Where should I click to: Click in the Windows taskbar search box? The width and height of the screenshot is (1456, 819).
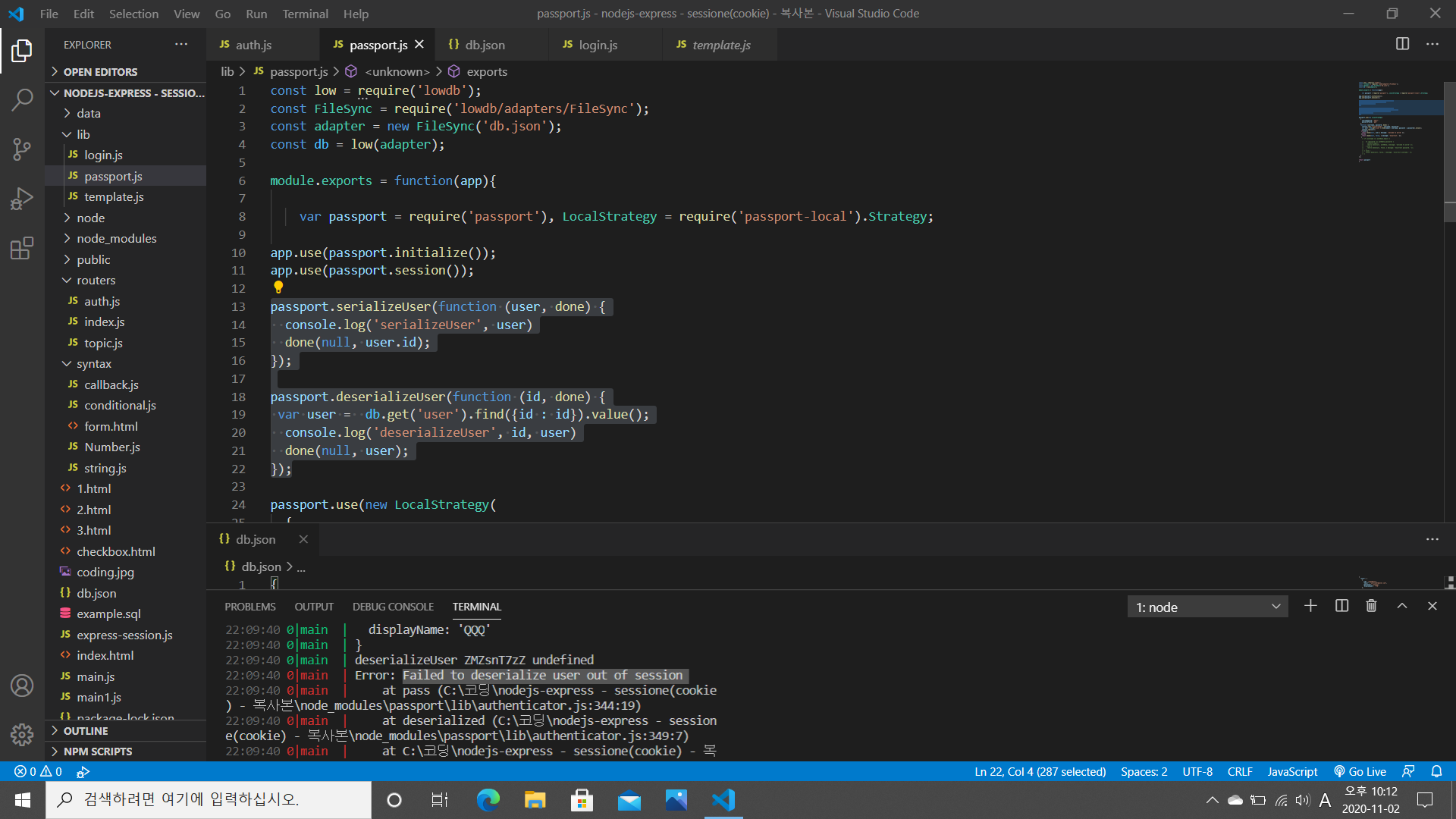tap(209, 799)
